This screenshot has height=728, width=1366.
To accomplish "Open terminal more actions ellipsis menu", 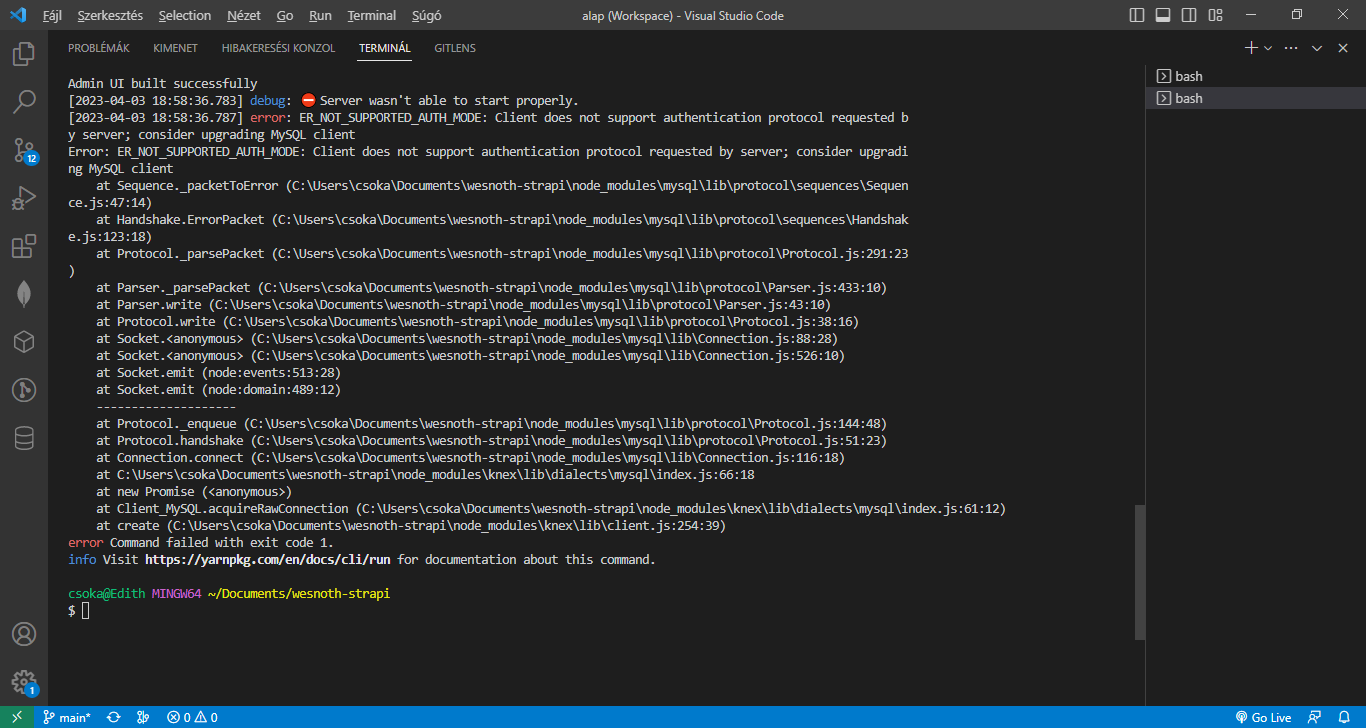I will click(x=1290, y=47).
